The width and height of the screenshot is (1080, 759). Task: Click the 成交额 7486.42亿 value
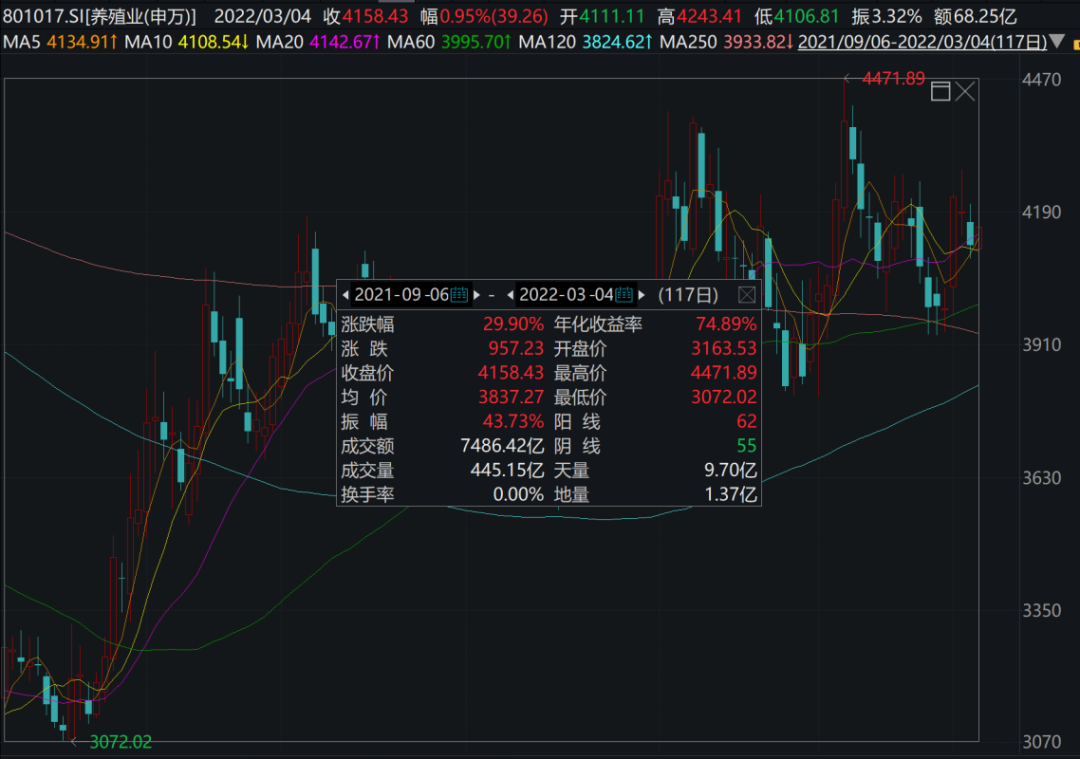502,446
